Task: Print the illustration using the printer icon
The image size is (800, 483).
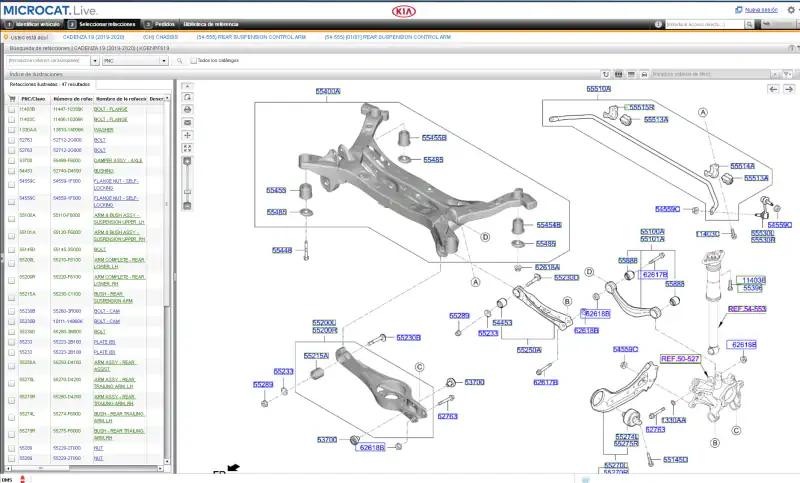Action: coord(187,110)
